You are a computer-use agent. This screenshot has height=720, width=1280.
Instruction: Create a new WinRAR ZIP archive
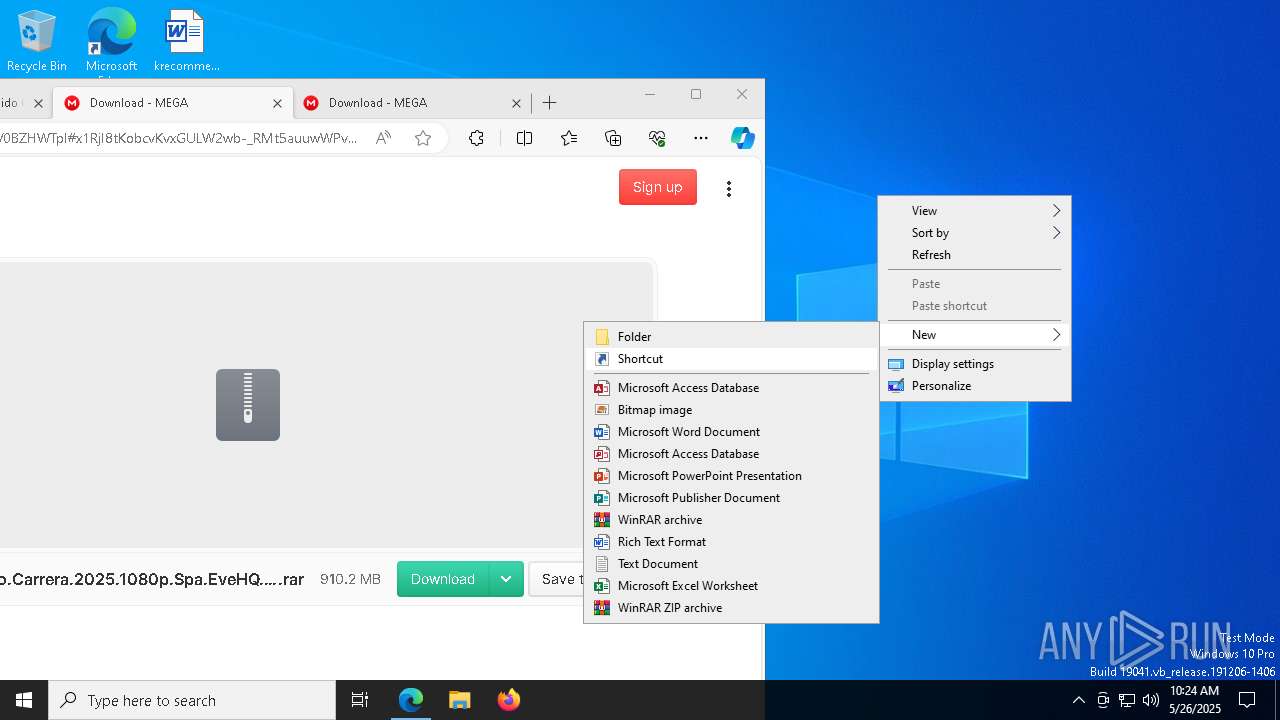pos(731,607)
